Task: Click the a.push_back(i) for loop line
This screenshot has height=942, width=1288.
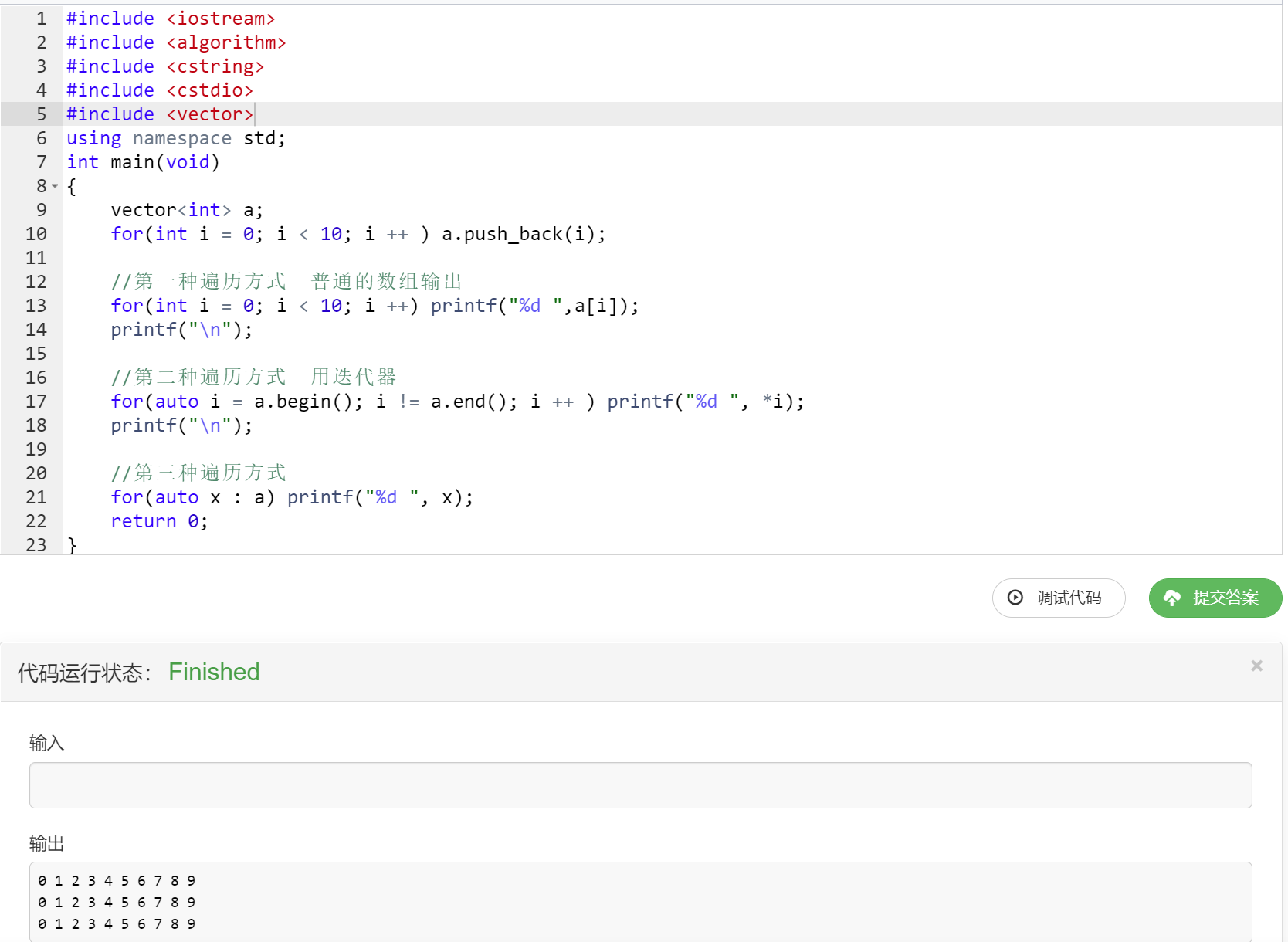Action: (358, 234)
